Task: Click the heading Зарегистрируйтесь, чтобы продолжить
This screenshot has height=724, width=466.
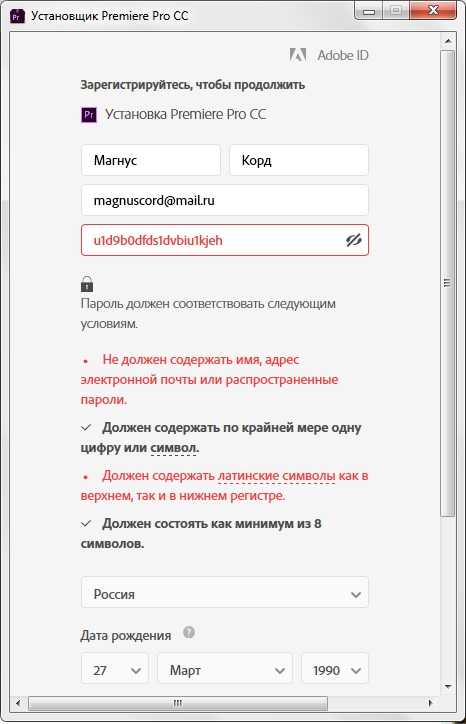Action: pos(193,85)
